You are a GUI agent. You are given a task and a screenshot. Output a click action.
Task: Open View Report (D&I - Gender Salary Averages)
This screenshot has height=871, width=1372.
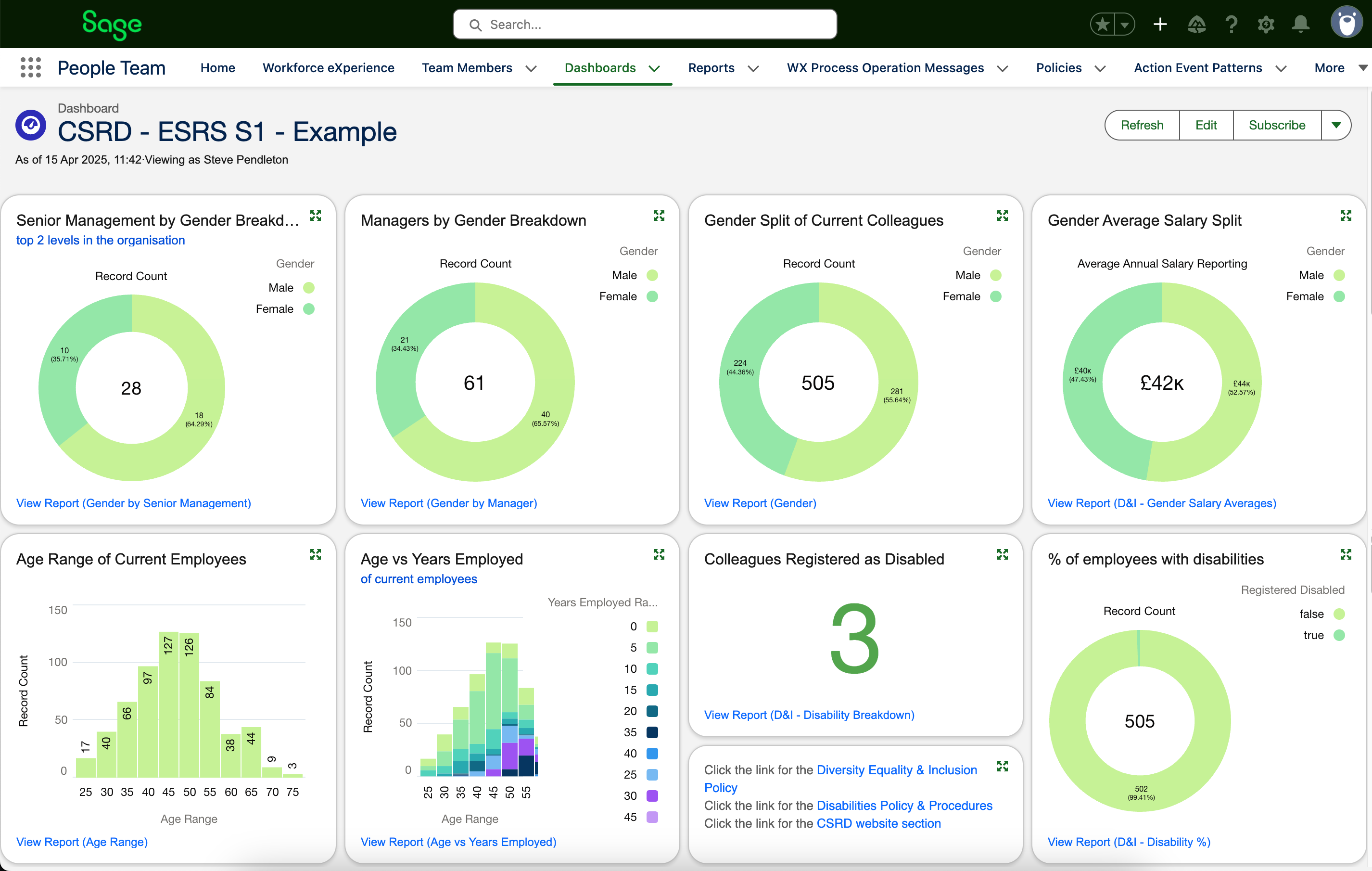(x=1162, y=503)
